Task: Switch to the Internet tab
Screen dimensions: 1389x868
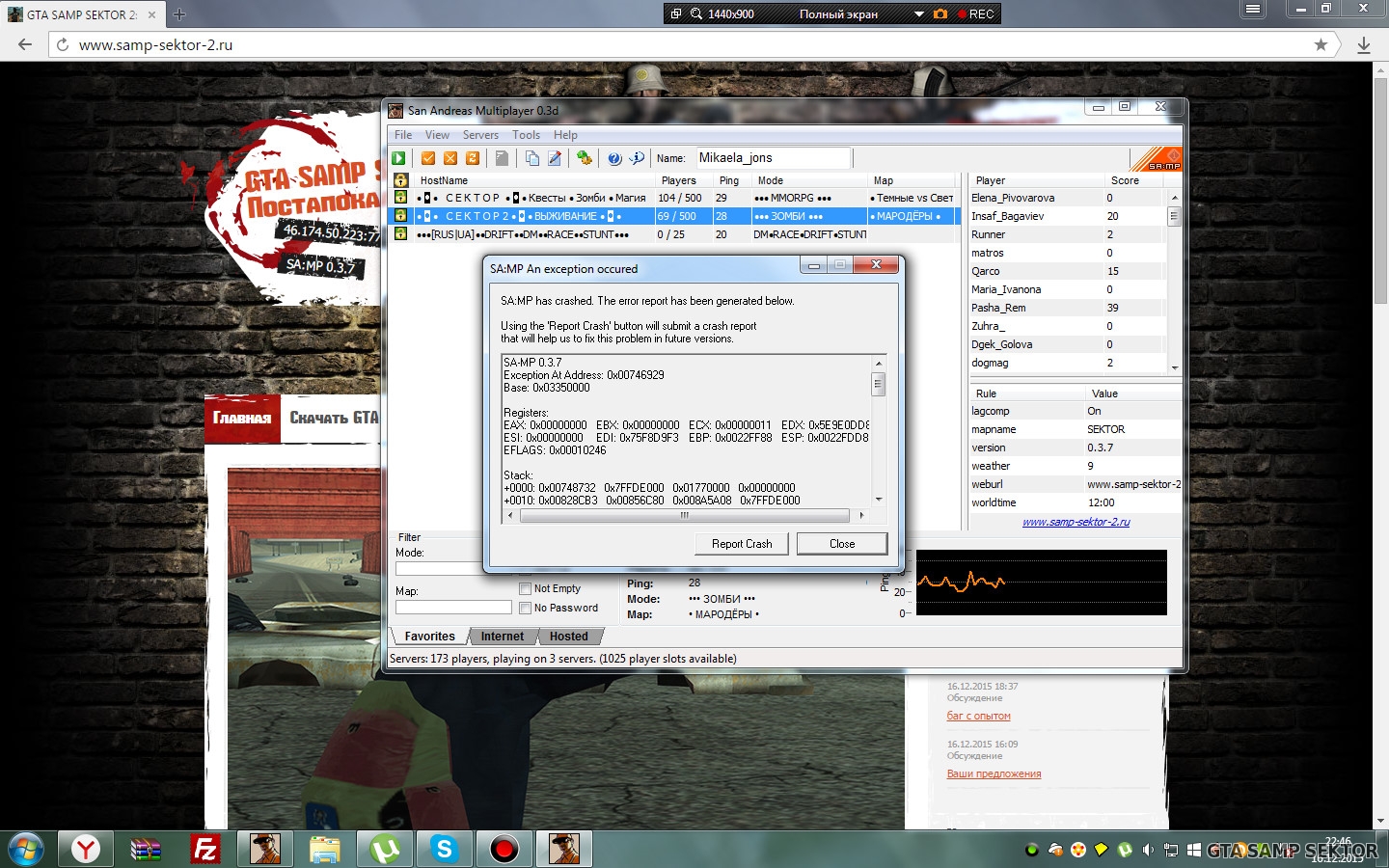Action: click(x=503, y=637)
